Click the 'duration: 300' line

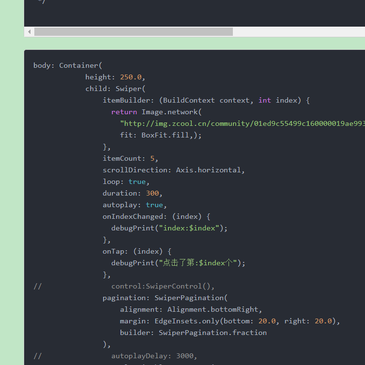132,193
